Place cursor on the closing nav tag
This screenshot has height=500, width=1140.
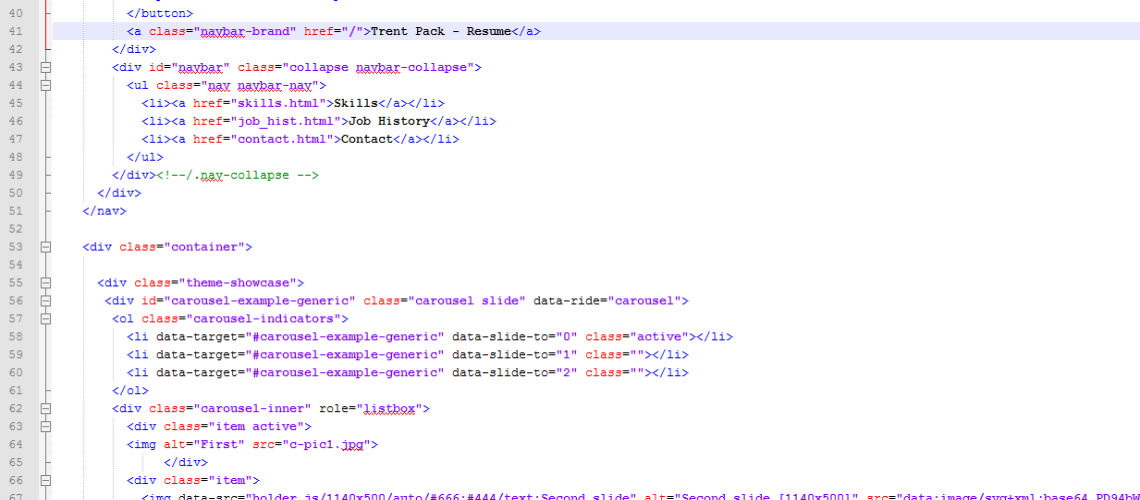coord(105,211)
